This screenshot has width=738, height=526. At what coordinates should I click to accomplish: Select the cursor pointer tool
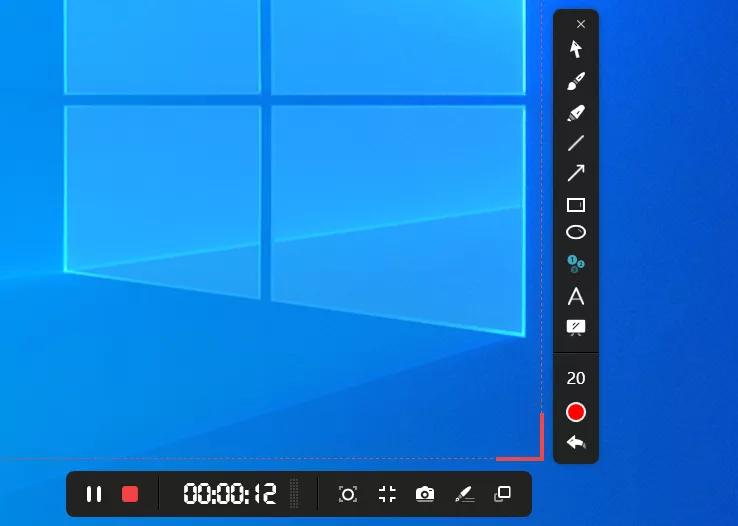click(576, 49)
